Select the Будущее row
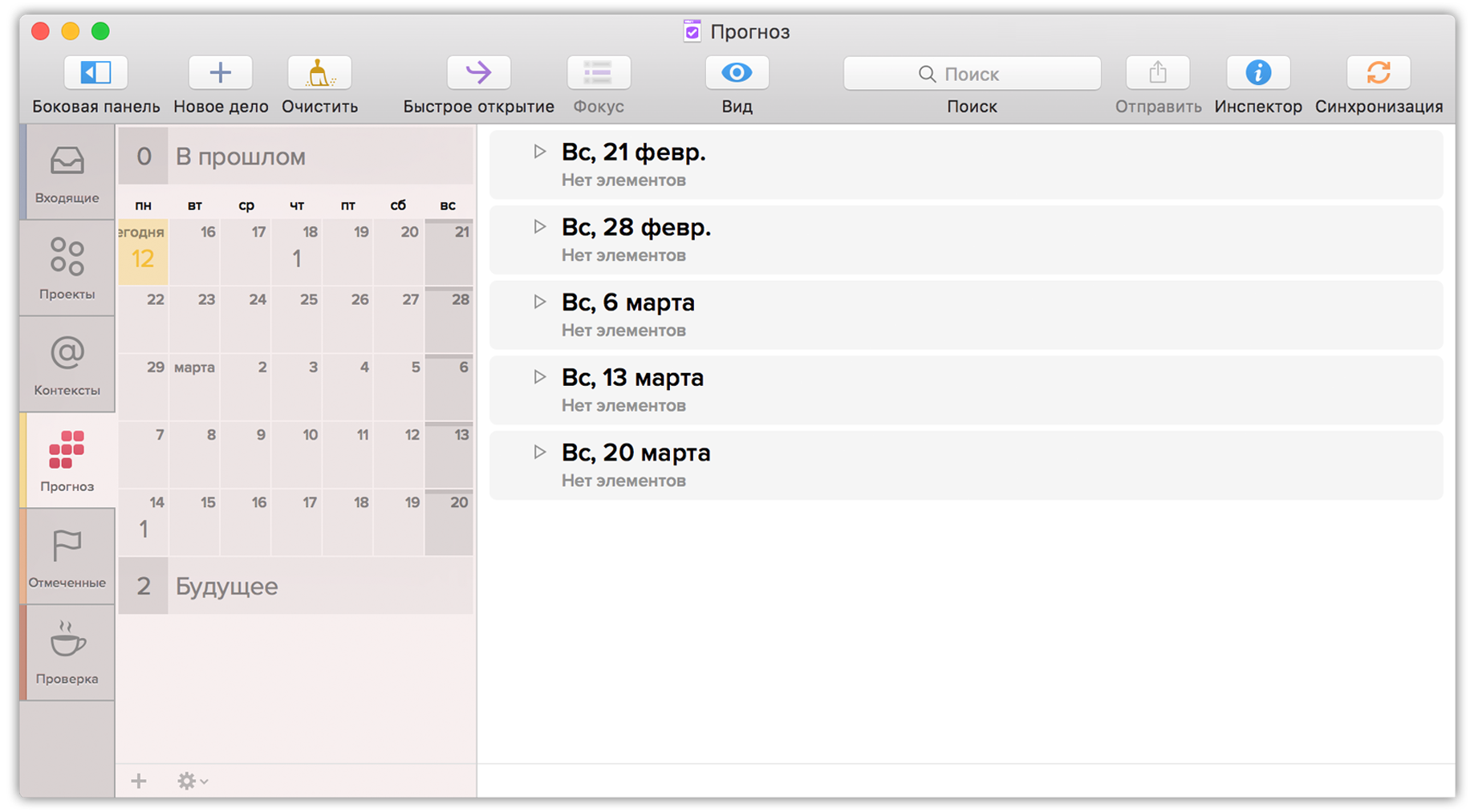 point(296,586)
